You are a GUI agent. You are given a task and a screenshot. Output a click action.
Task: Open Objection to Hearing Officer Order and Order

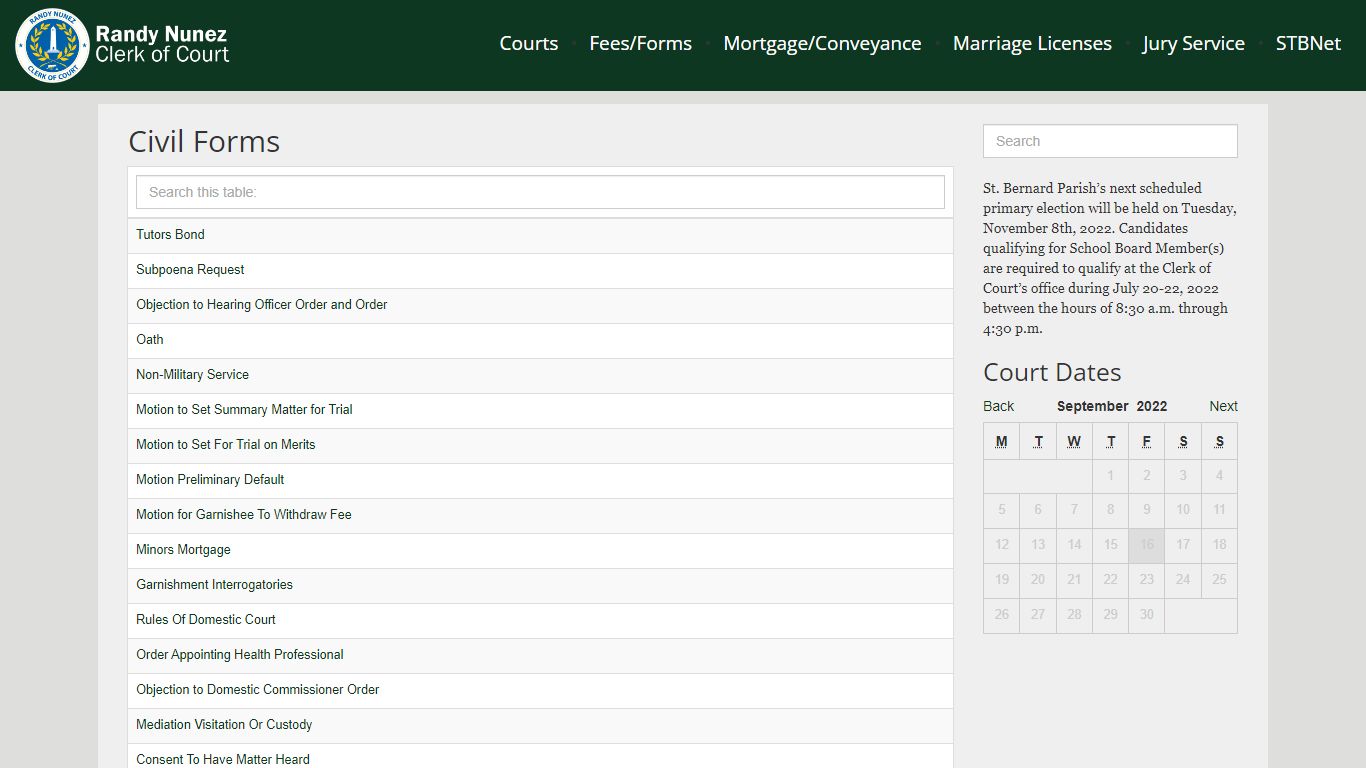pyautogui.click(x=262, y=305)
